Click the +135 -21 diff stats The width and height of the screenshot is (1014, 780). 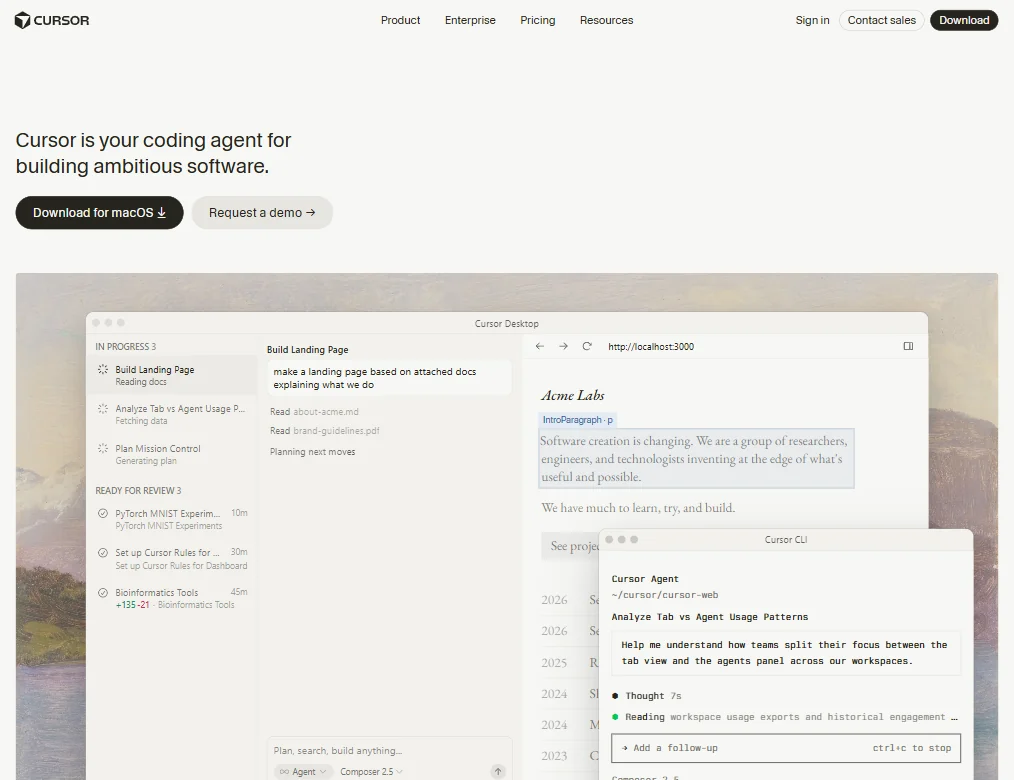(x=132, y=605)
